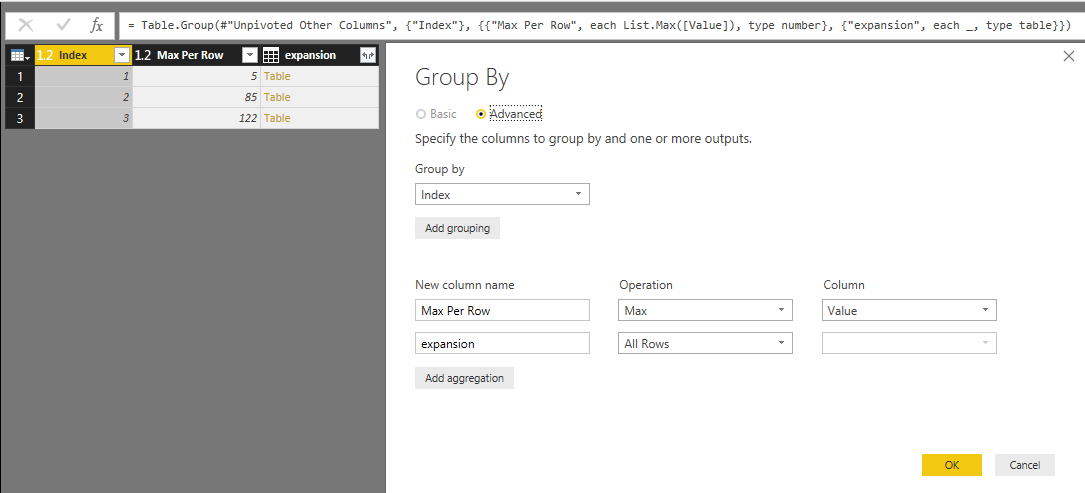The width and height of the screenshot is (1085, 493).
Task: Open the Value column dropdown
Action: tap(909, 310)
